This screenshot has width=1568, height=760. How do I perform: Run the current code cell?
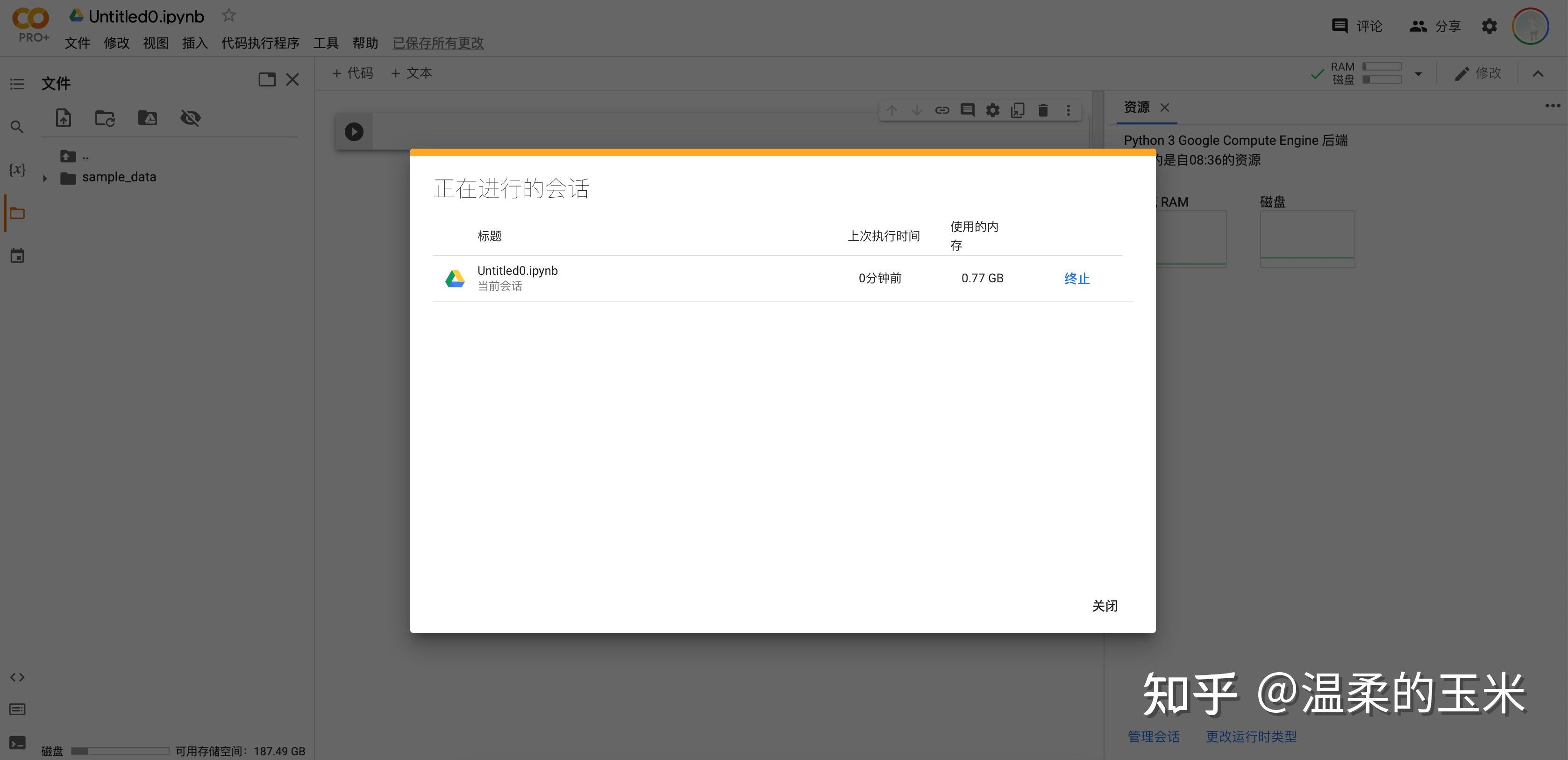(353, 131)
